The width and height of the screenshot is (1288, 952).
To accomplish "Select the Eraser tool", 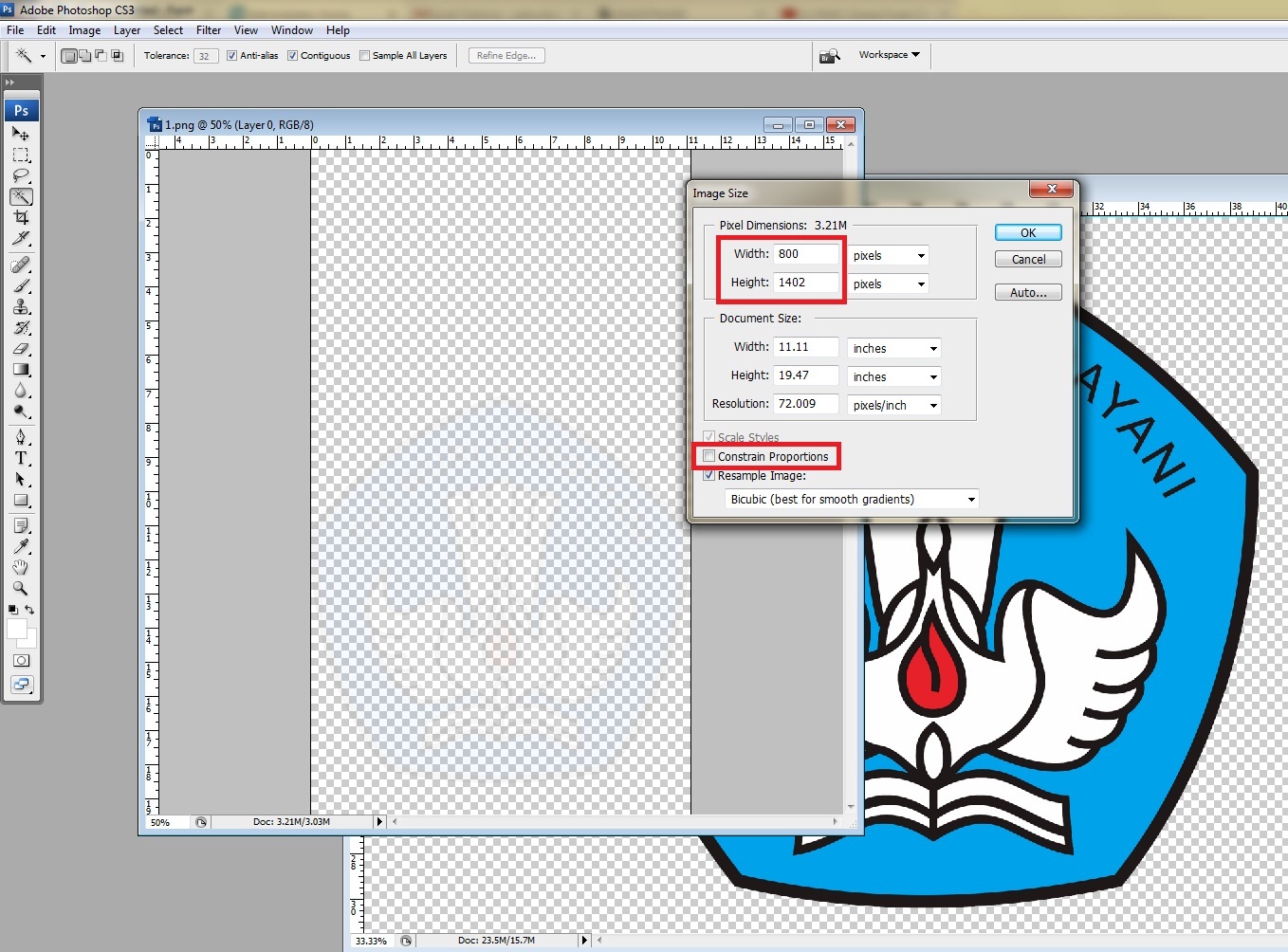I will click(21, 349).
